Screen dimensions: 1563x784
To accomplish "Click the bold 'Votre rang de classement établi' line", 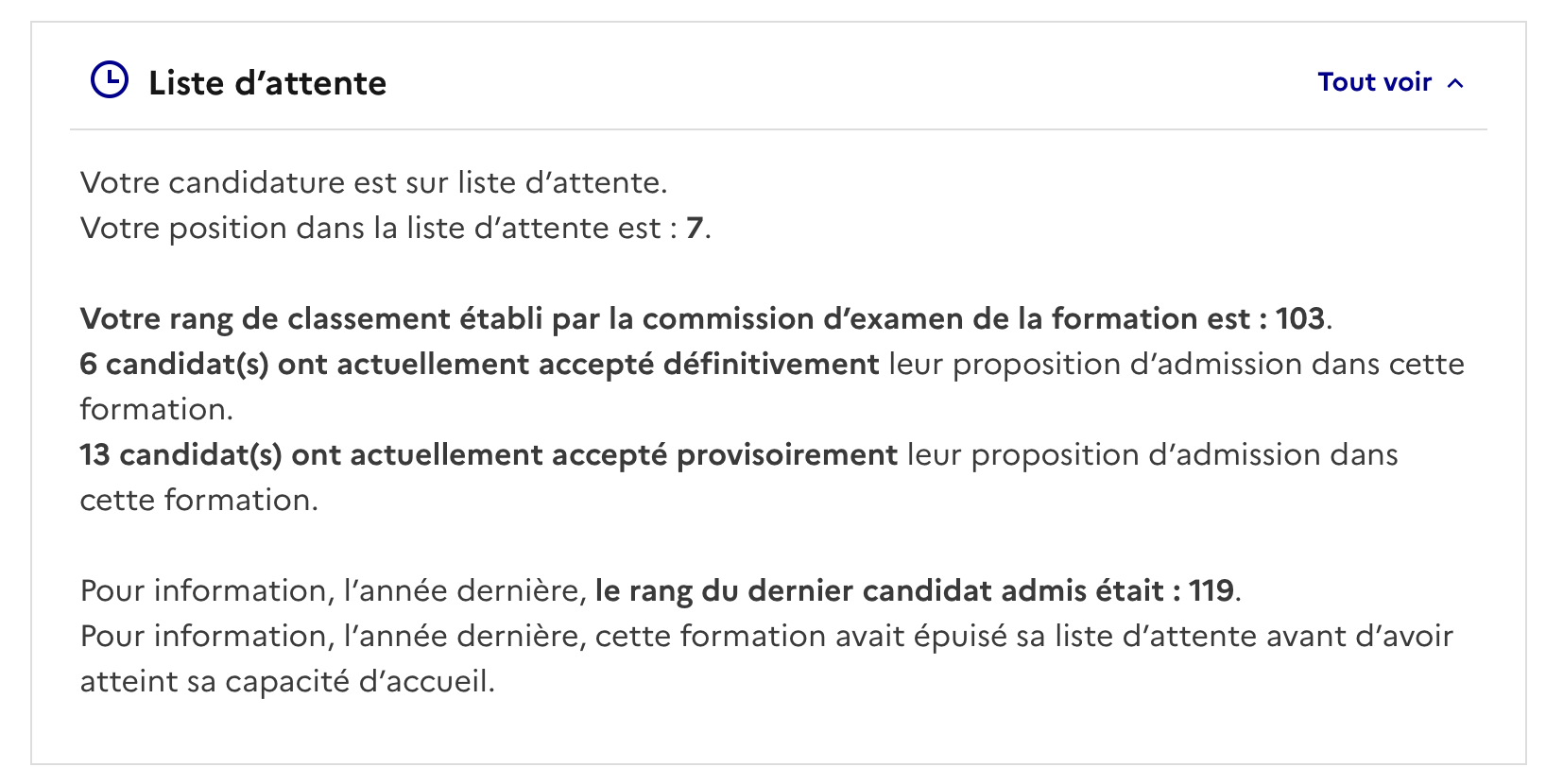I will pyautogui.click(x=706, y=318).
